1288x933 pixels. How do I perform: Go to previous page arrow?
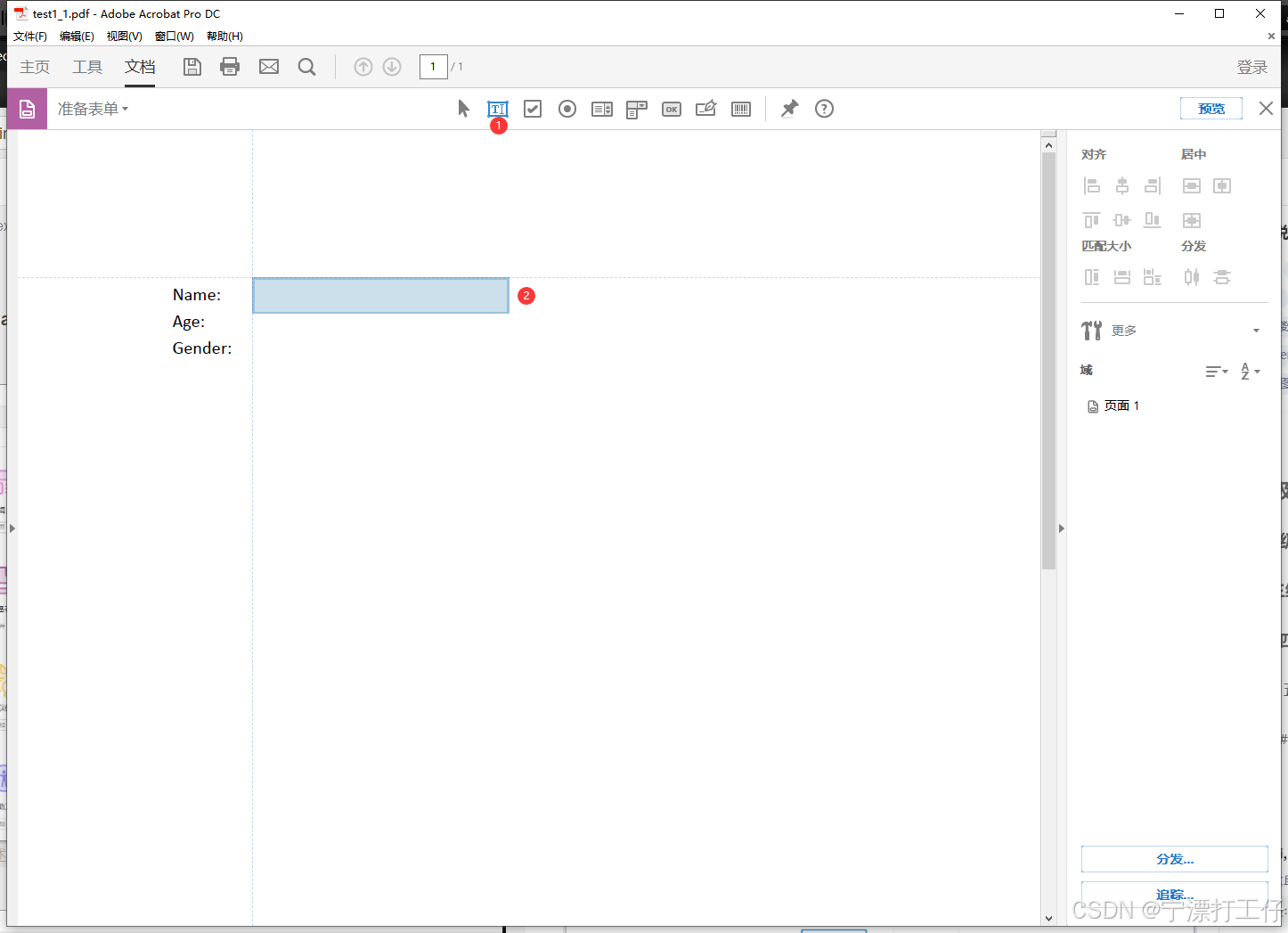coord(363,67)
